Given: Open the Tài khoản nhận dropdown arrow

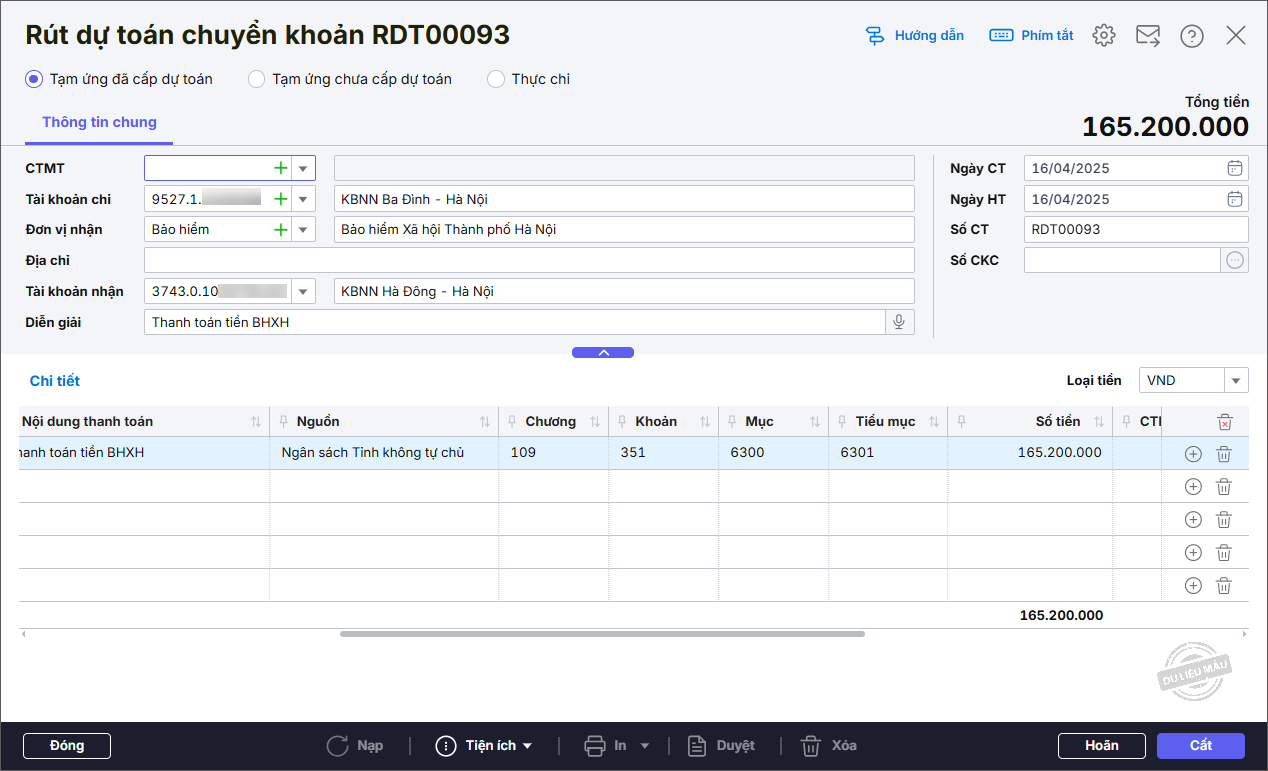Looking at the screenshot, I should (303, 291).
